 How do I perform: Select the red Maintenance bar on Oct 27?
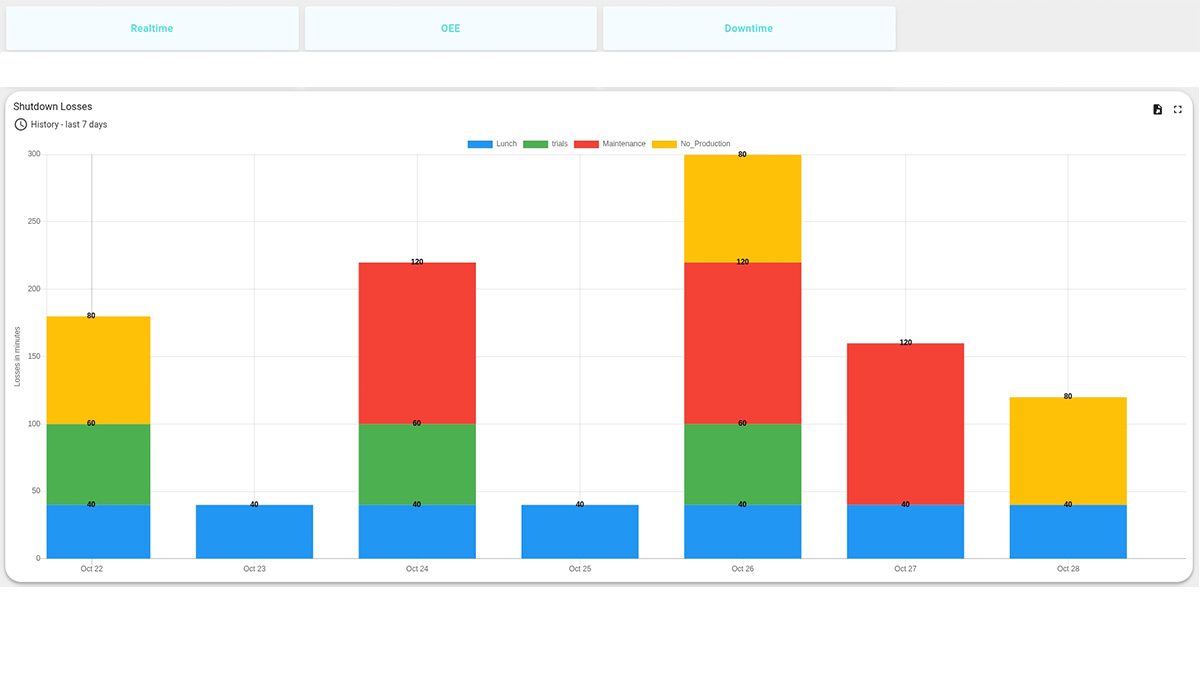coord(905,424)
